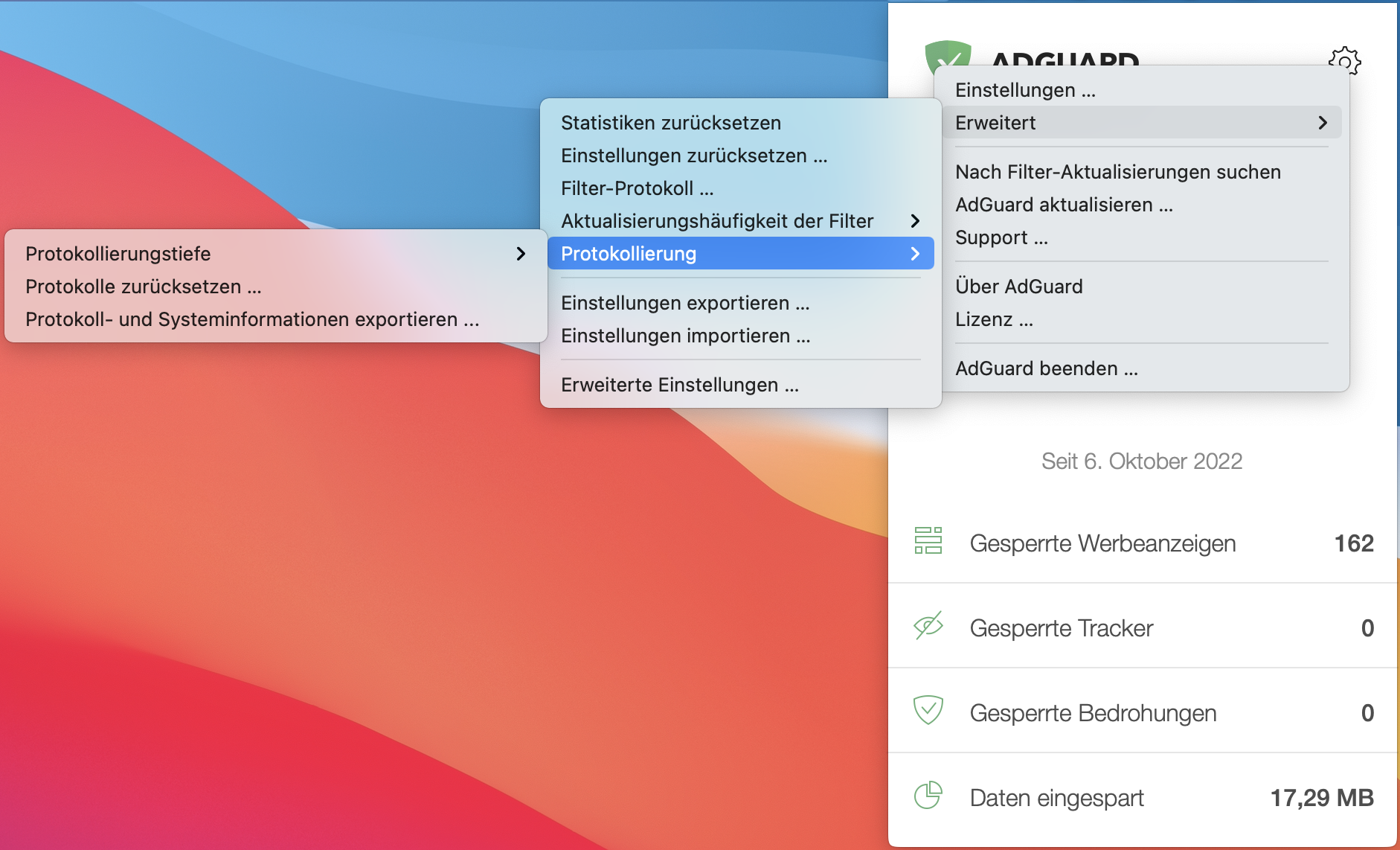Select Protokoll- und Systeminformationen exportieren ...
This screenshot has width=1400, height=850.
276,319
